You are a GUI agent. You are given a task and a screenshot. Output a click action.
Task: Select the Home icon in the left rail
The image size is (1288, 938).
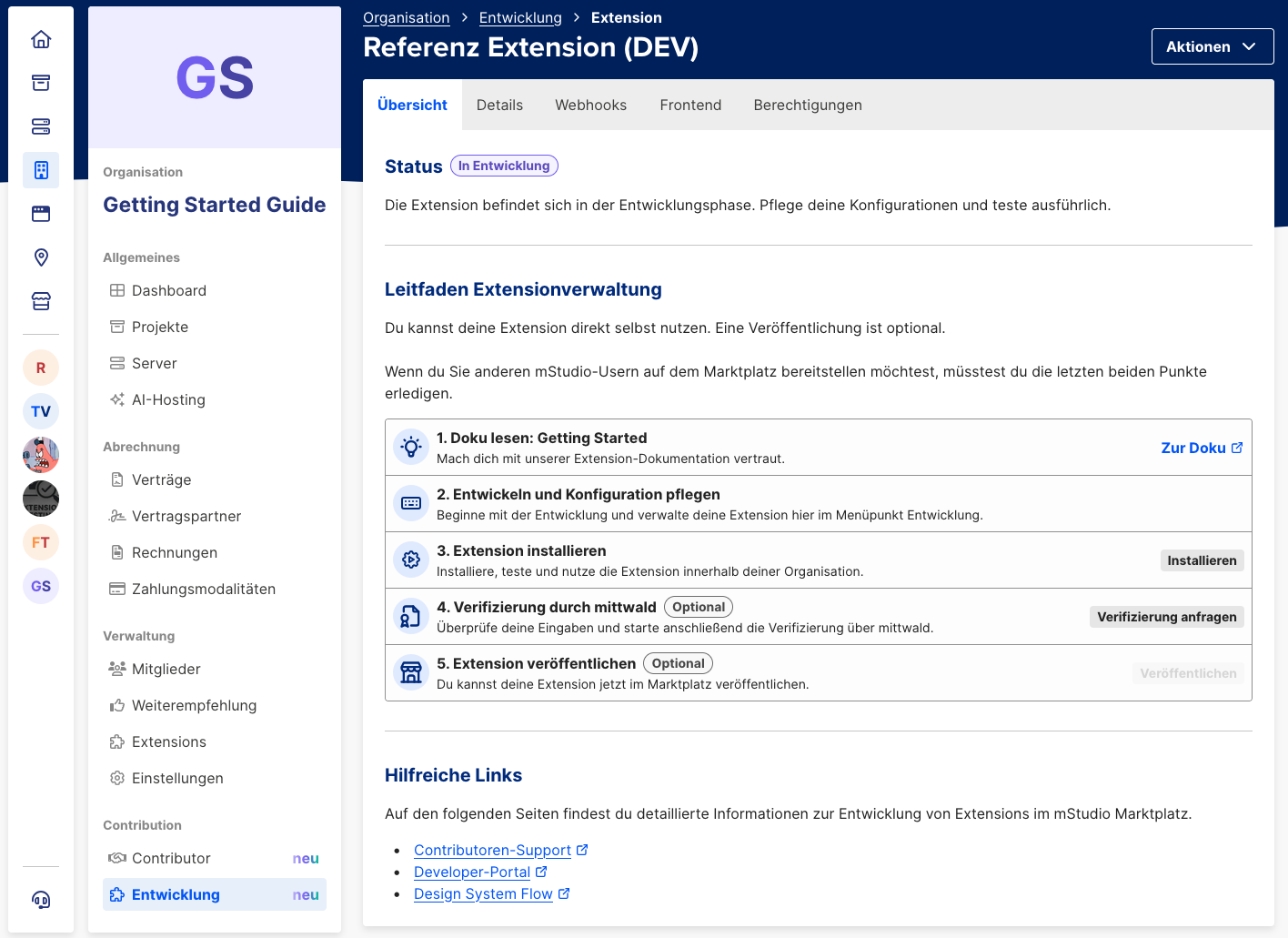(41, 39)
